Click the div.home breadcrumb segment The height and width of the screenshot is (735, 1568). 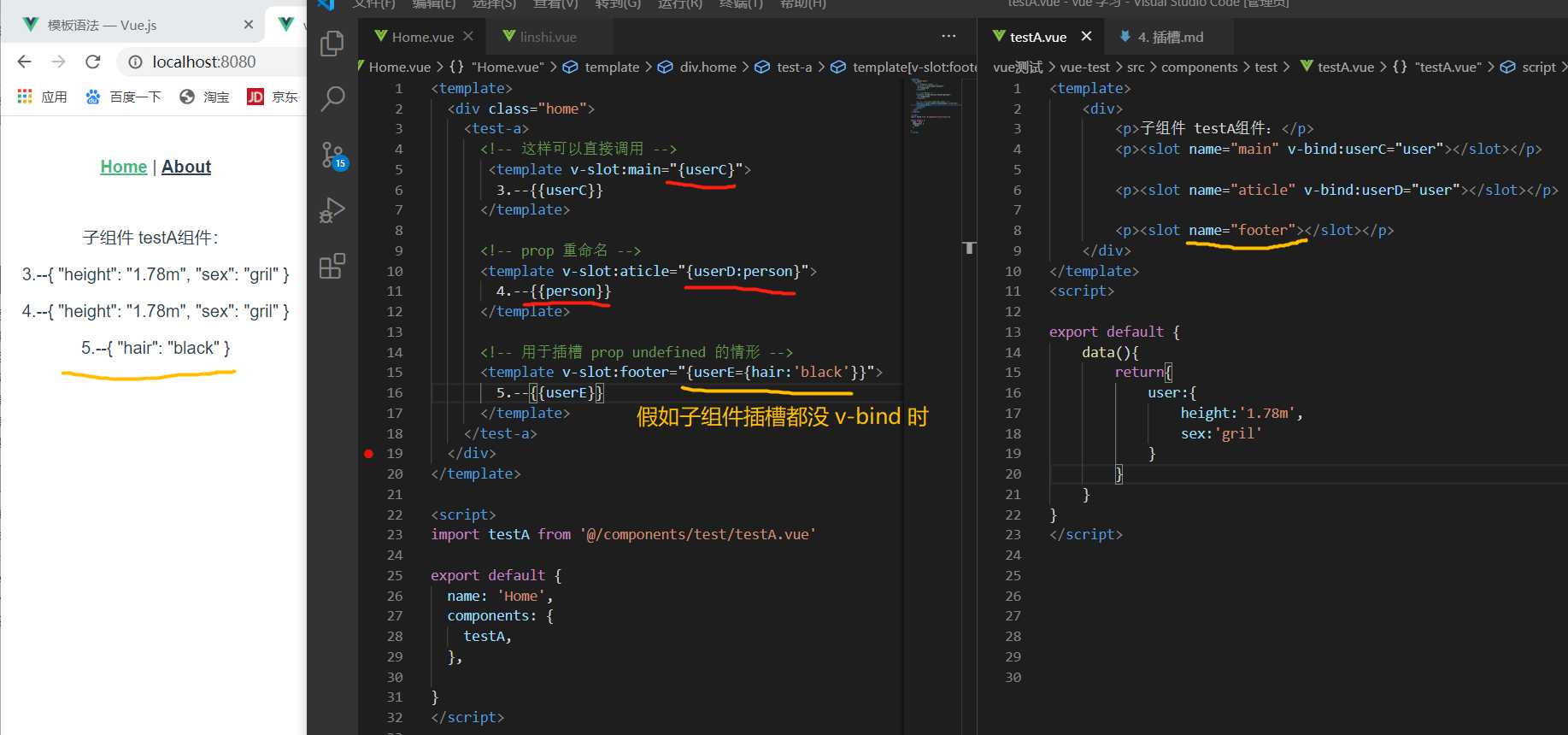tap(697, 67)
